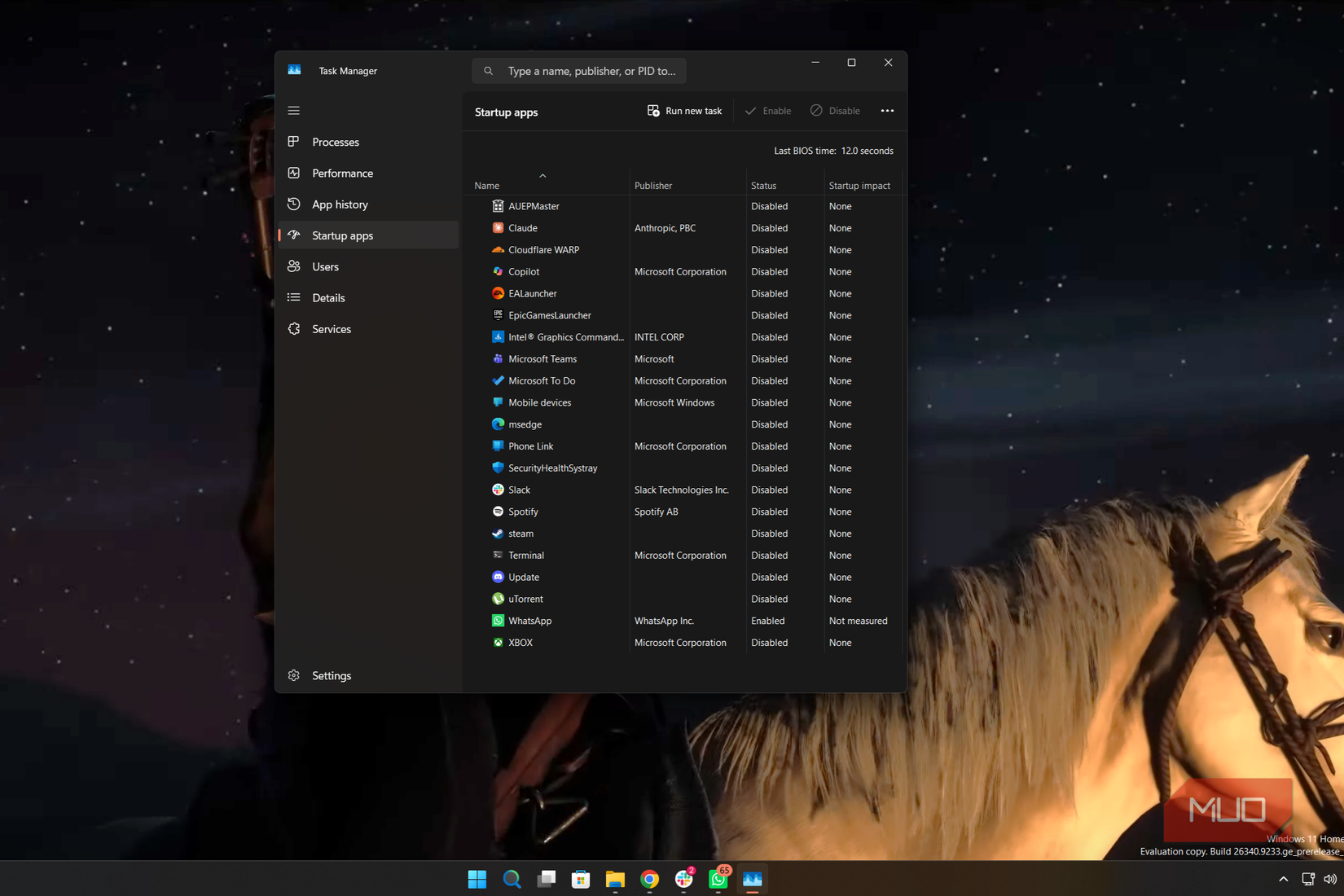Screen dimensions: 1344x896
Task: Click WhatsApp's Not measured impact
Action: tap(858, 621)
